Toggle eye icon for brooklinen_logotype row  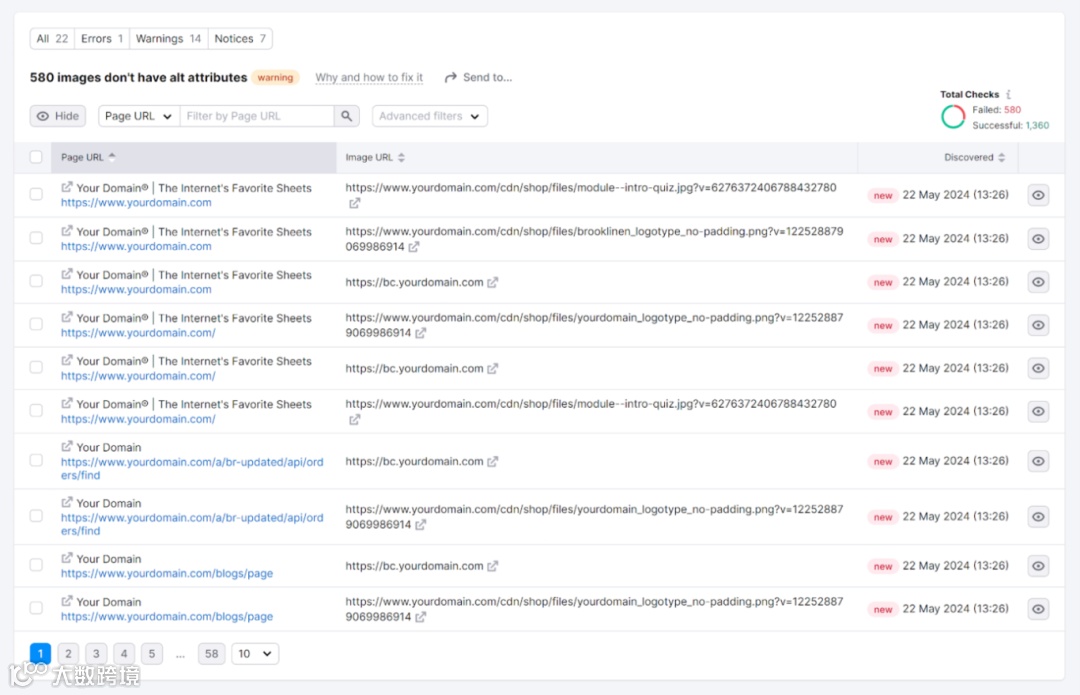[1038, 239]
